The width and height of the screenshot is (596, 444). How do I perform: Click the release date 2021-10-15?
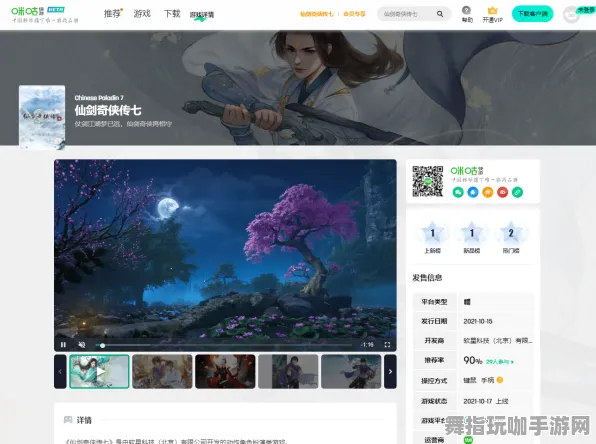click(x=478, y=321)
